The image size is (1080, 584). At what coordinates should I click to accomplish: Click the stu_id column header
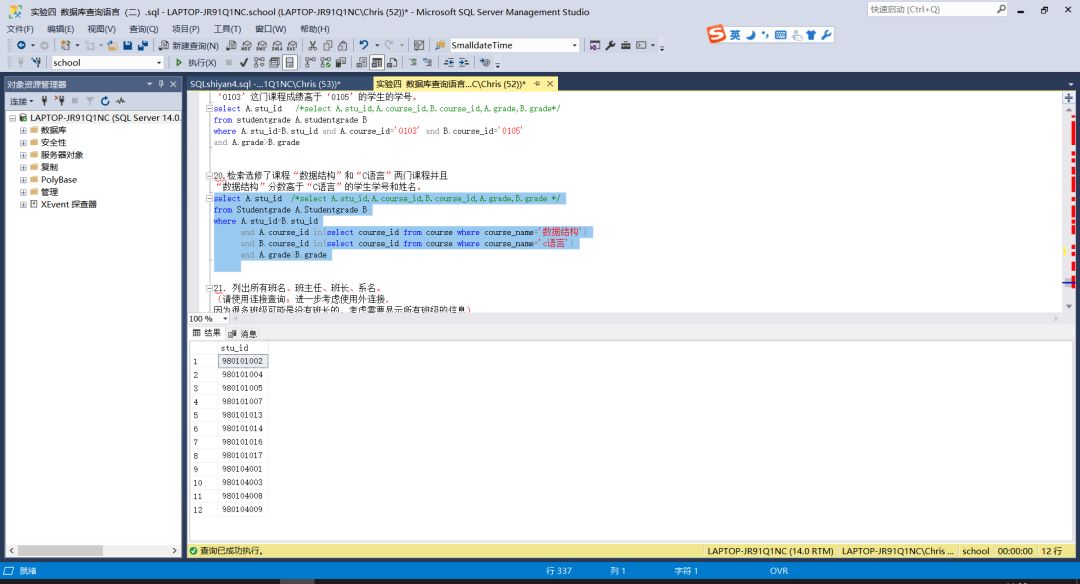tap(242, 348)
